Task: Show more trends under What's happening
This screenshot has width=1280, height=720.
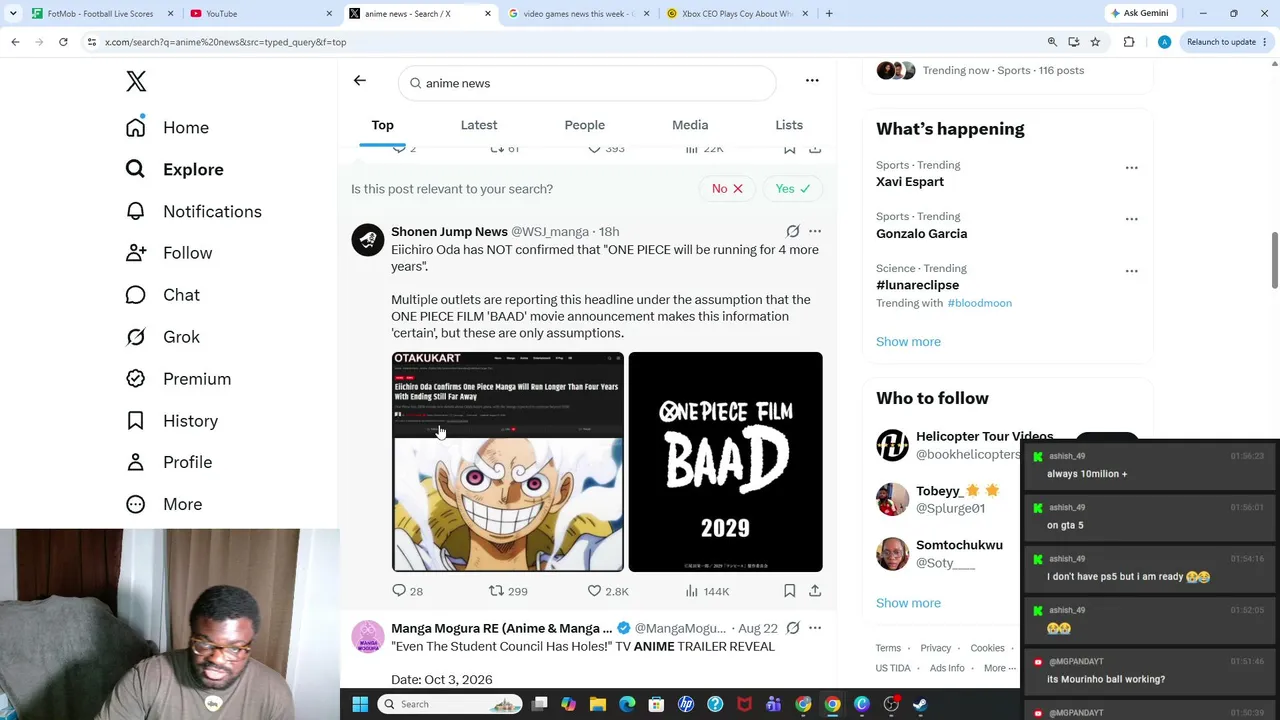Action: click(x=908, y=342)
